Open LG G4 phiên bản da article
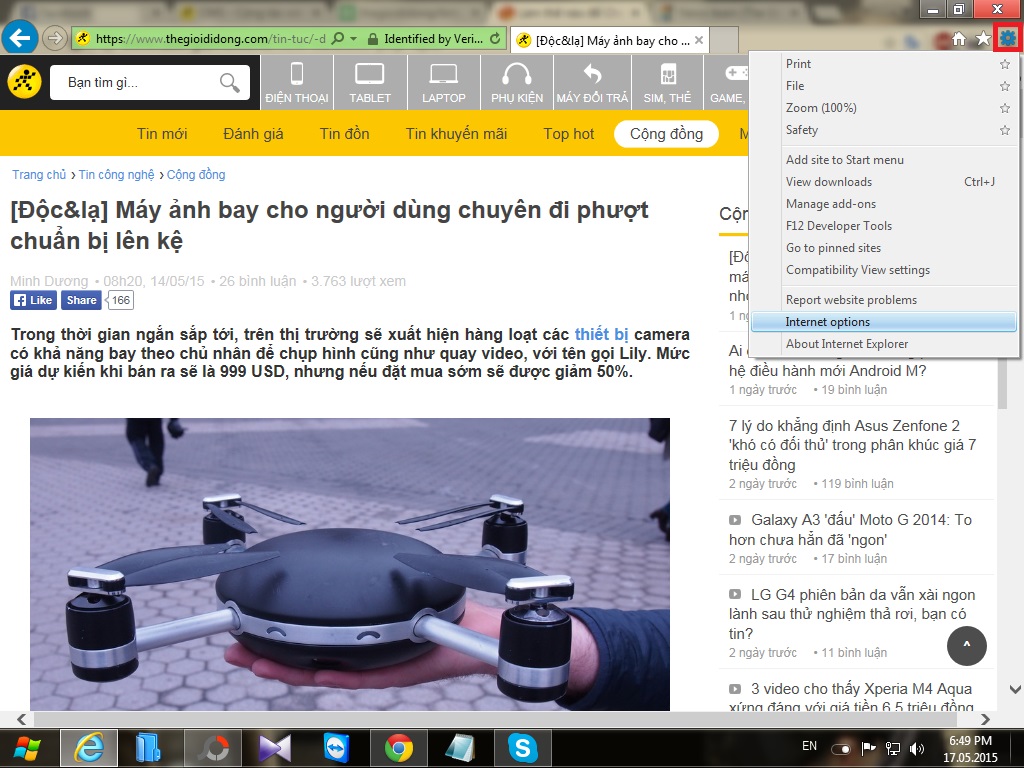The width and height of the screenshot is (1024, 768). (852, 614)
